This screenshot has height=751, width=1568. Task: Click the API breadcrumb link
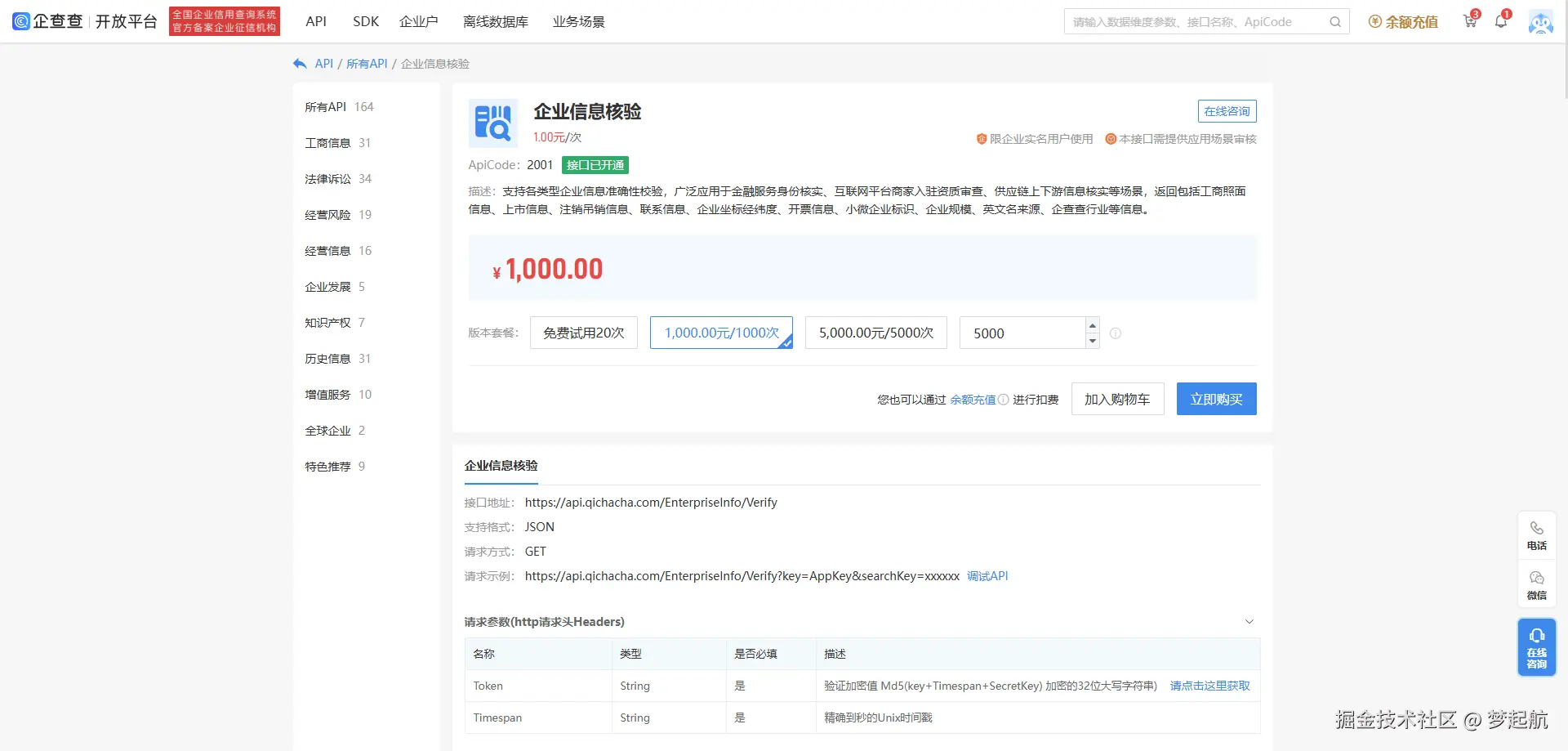pos(324,64)
